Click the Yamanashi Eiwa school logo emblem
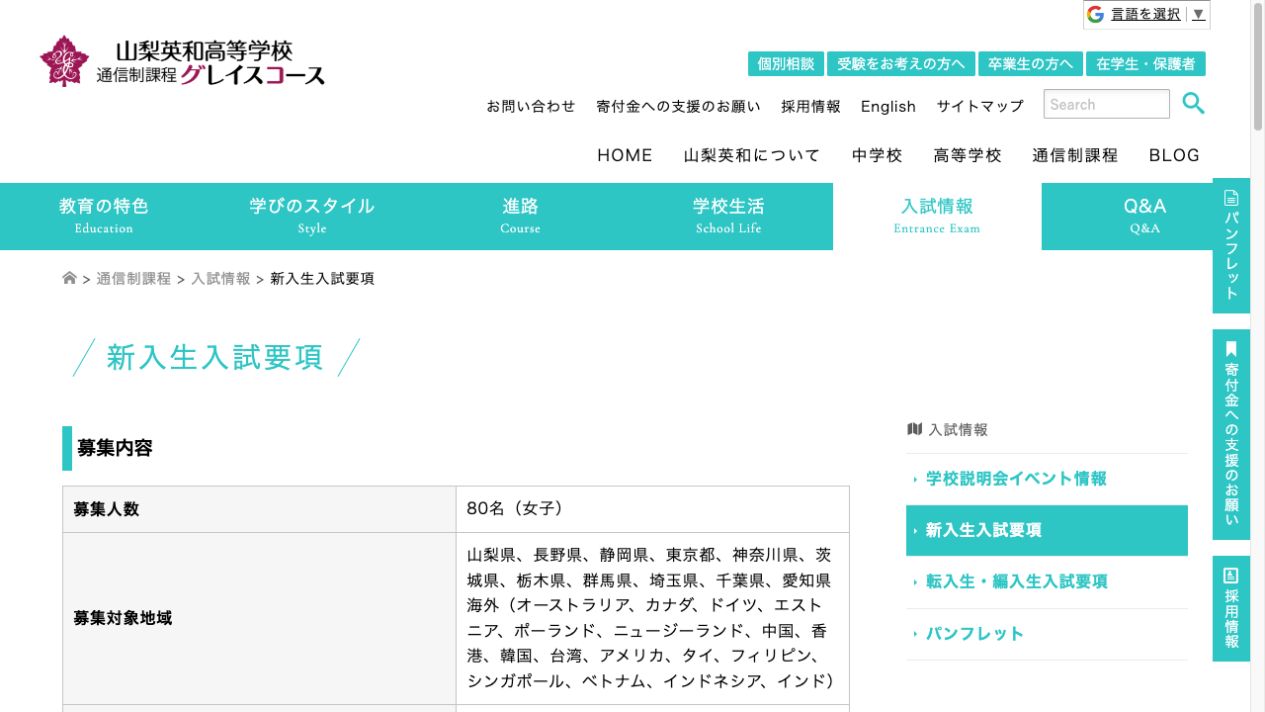Image resolution: width=1265 pixels, height=712 pixels. click(x=64, y=61)
